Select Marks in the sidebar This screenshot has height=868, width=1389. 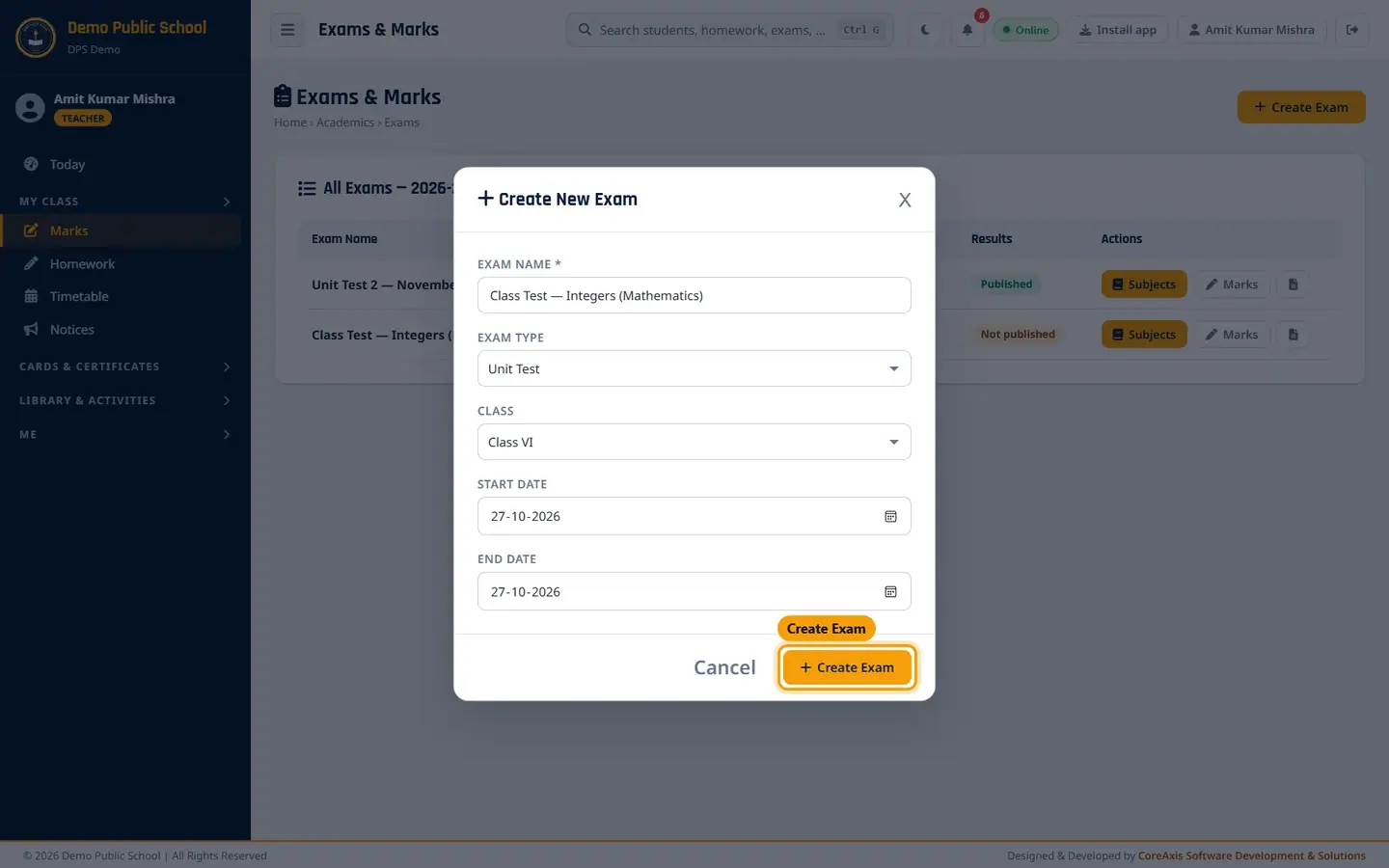[121, 231]
